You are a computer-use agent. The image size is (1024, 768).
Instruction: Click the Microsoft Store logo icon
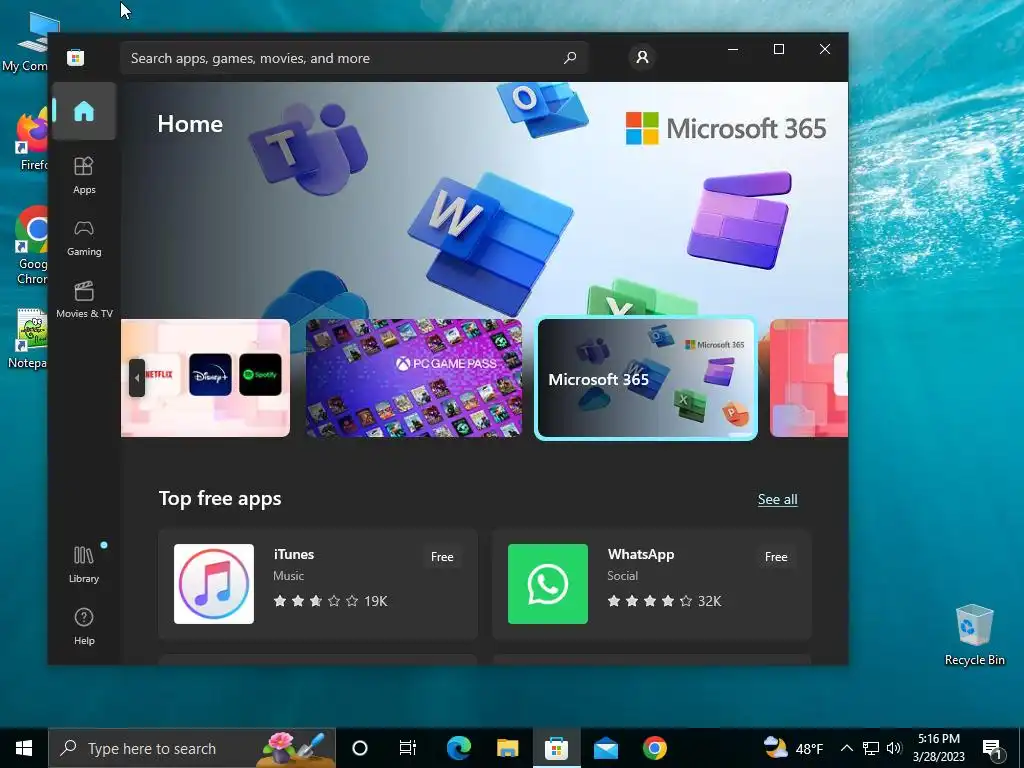[x=76, y=57]
